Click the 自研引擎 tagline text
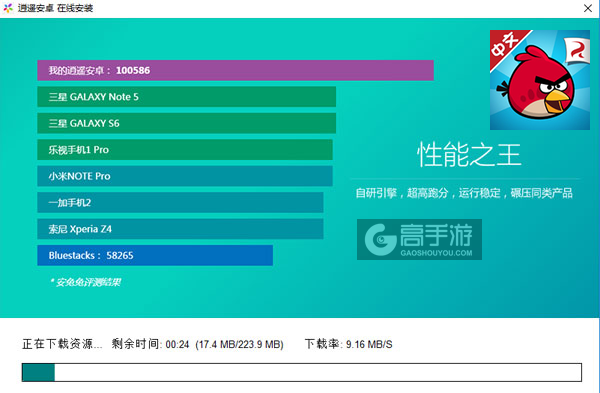 (x=464, y=193)
